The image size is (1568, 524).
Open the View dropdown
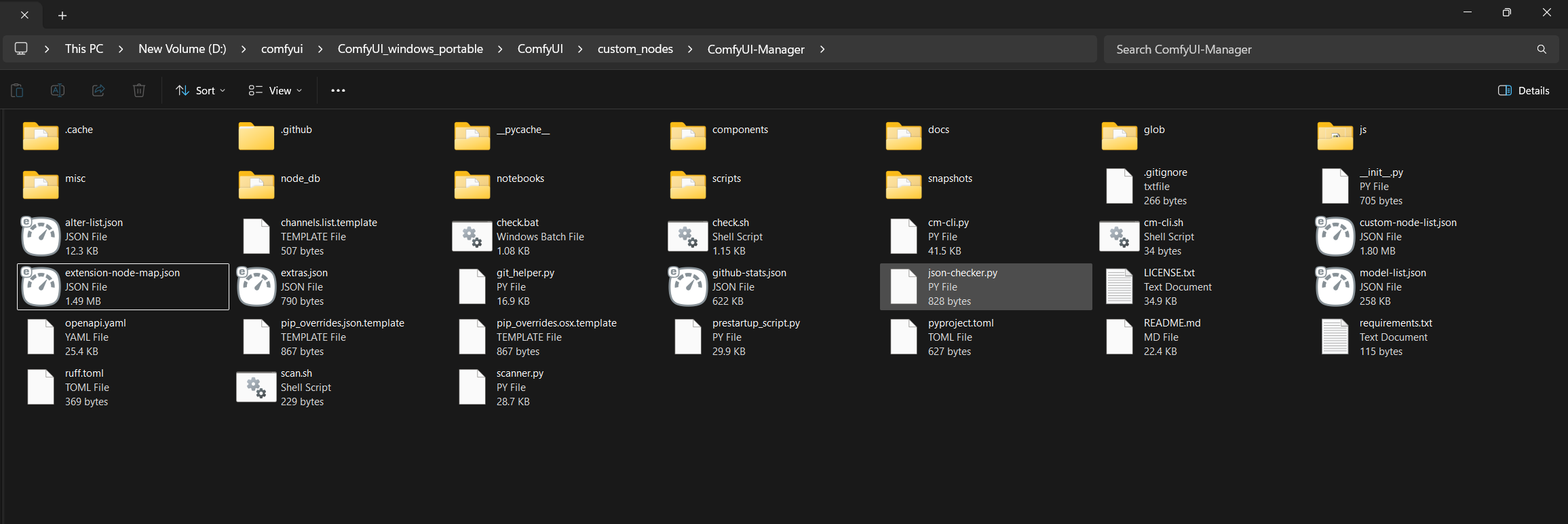(x=275, y=90)
